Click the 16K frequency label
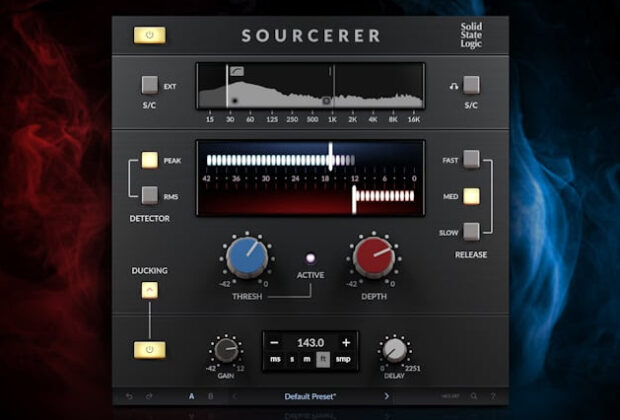 point(414,119)
